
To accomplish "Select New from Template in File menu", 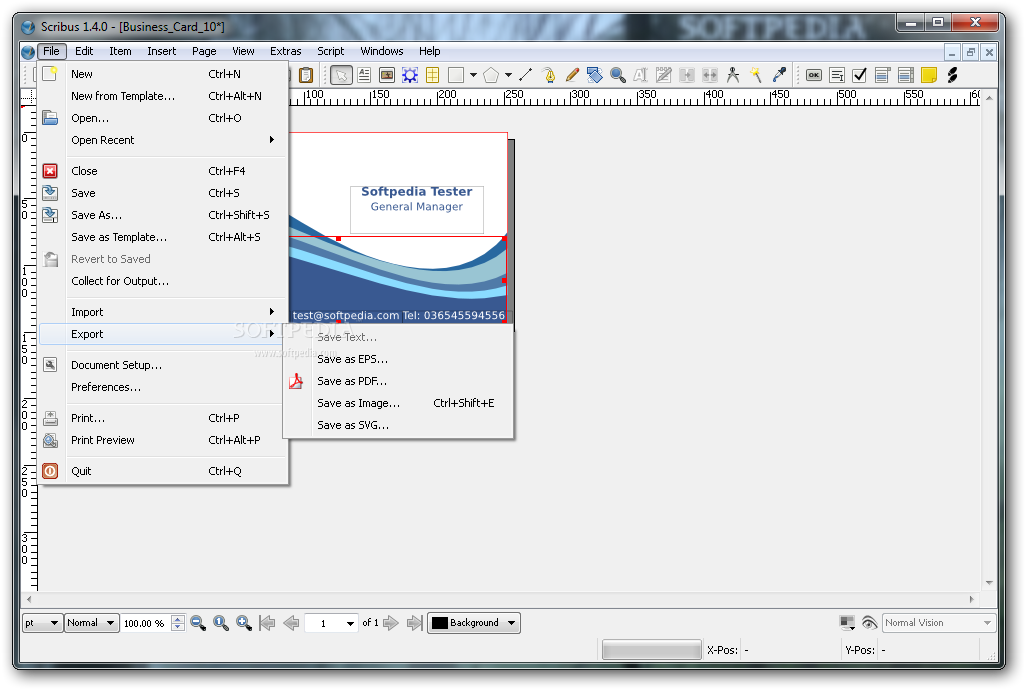I will pos(163,96).
